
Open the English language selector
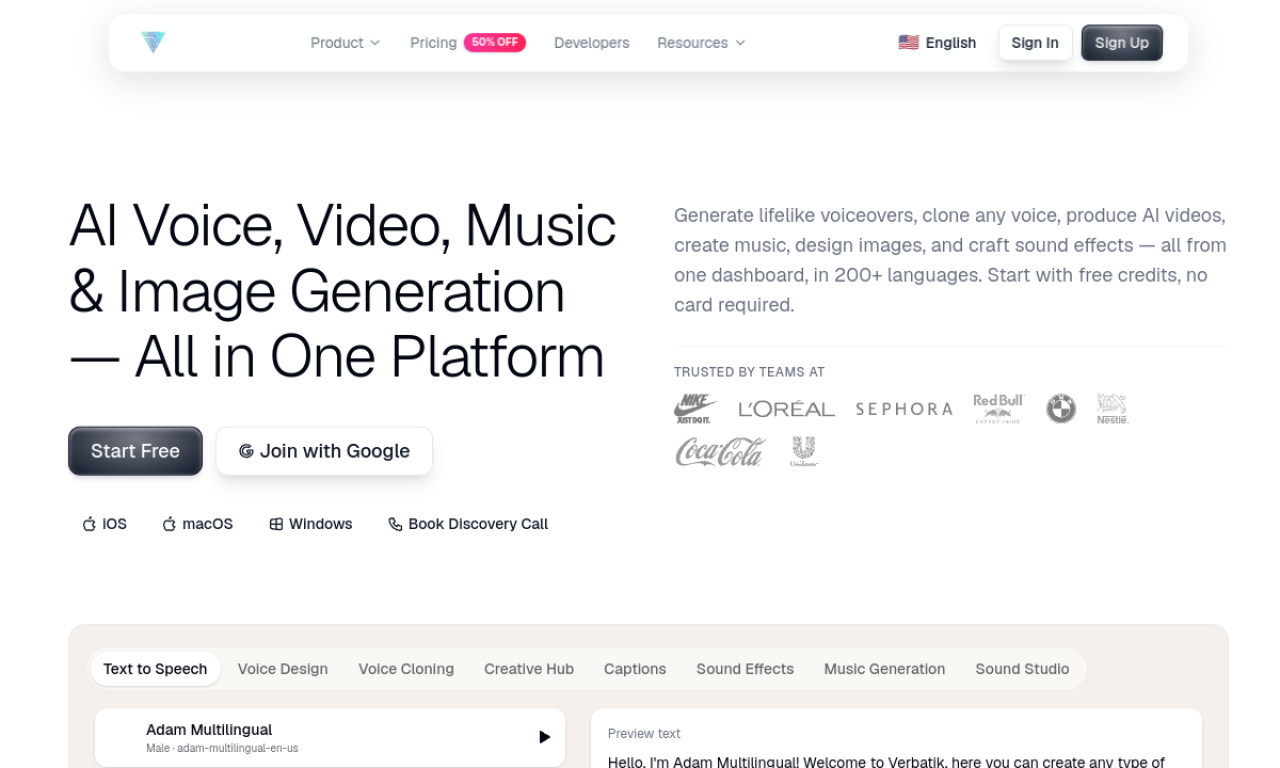(937, 43)
